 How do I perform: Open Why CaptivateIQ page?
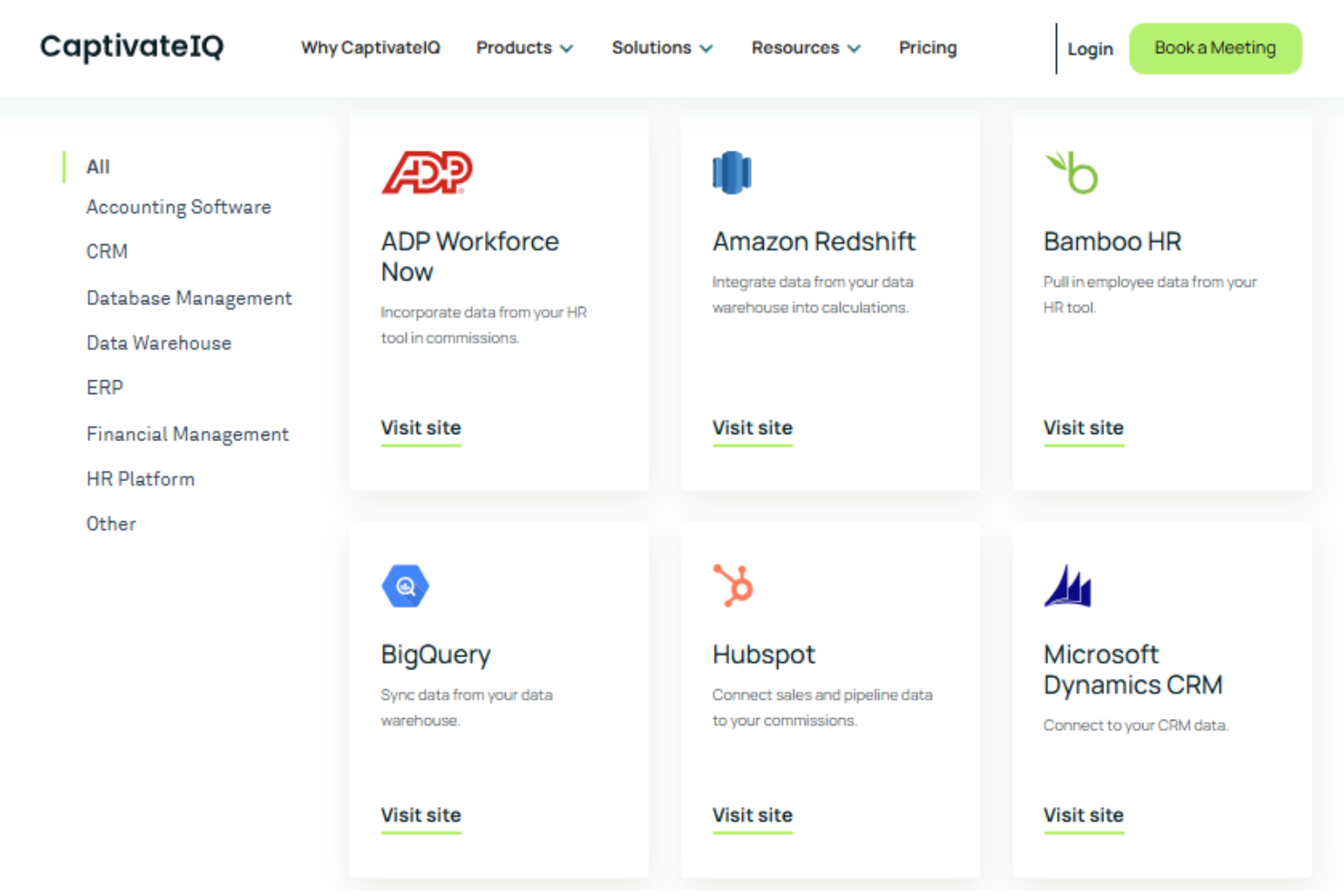pyautogui.click(x=371, y=48)
